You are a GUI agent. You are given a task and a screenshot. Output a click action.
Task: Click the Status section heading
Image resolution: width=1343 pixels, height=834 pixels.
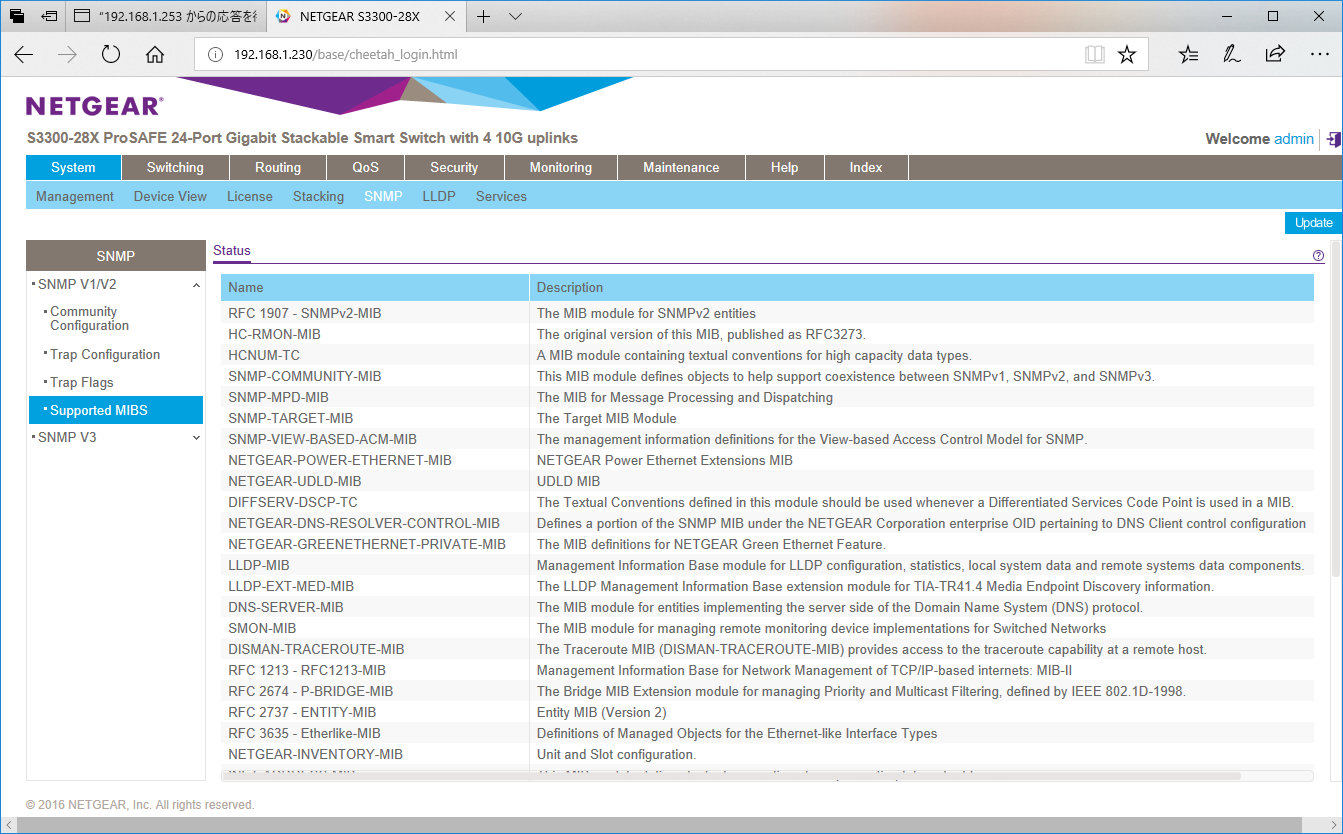pyautogui.click(x=232, y=251)
